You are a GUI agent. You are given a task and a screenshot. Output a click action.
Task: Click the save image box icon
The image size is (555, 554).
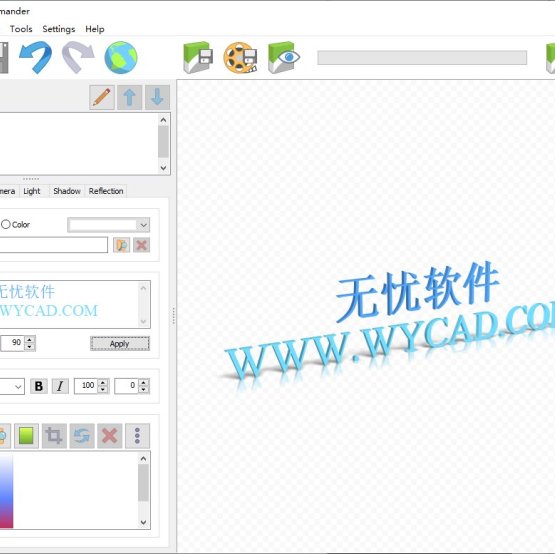[198, 57]
